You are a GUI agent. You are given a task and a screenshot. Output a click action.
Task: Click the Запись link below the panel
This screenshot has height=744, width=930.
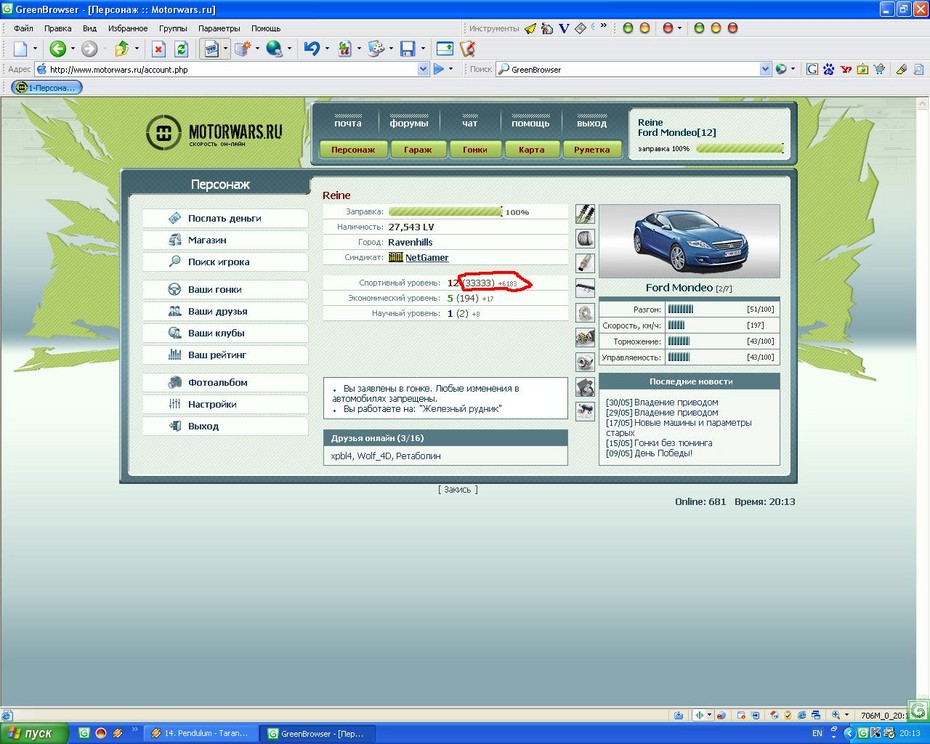pos(457,489)
